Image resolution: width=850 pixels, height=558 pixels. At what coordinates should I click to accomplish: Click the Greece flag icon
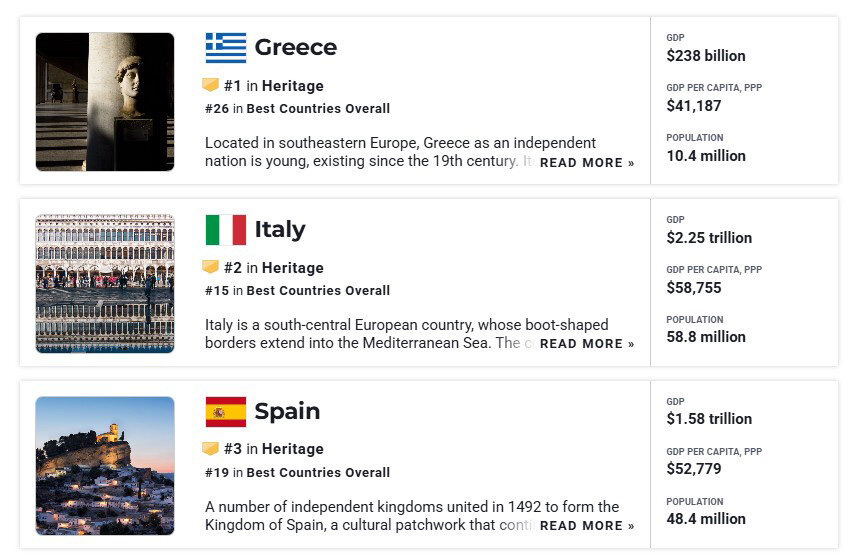point(226,48)
